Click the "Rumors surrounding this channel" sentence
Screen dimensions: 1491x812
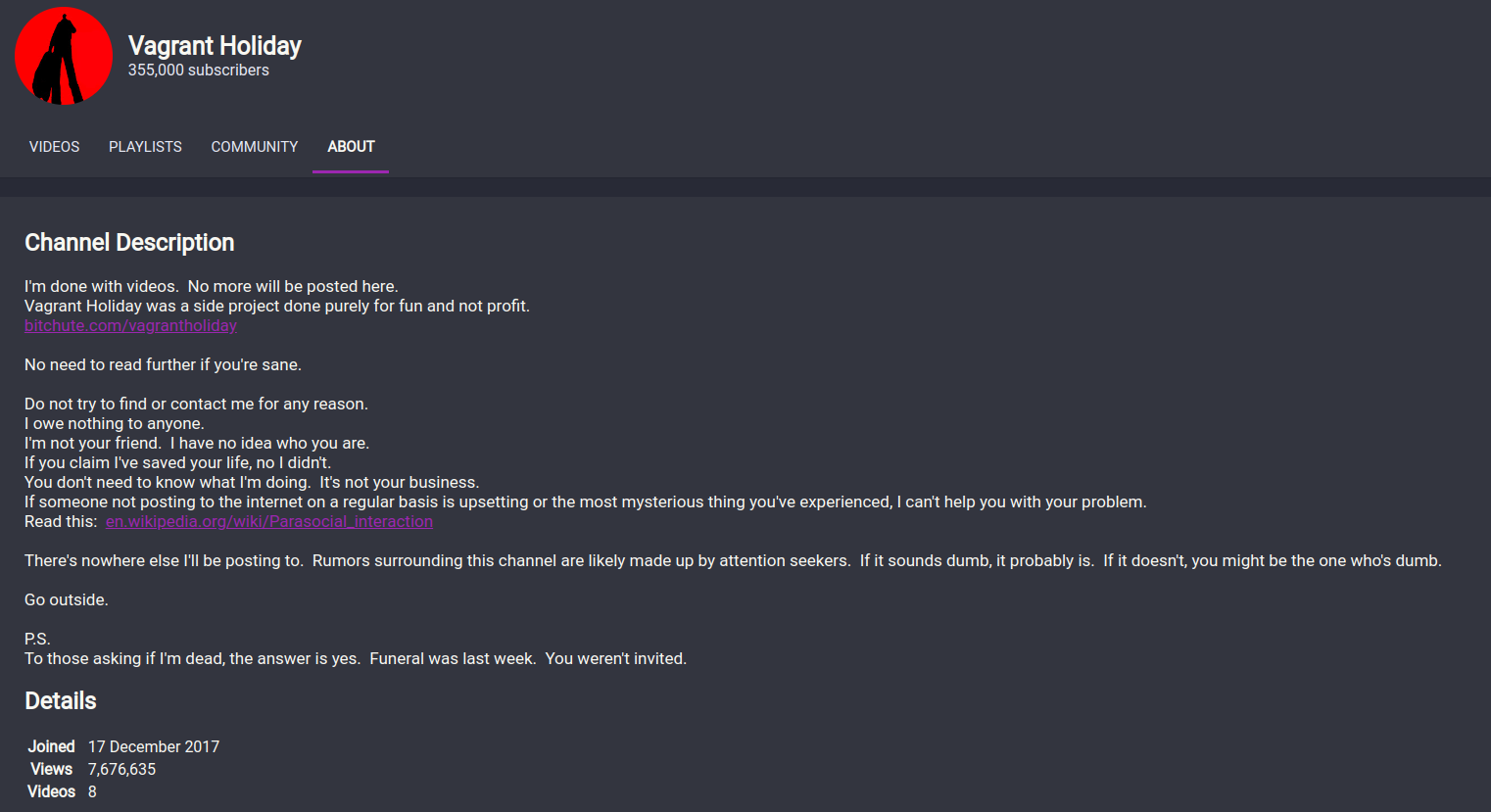point(581,561)
